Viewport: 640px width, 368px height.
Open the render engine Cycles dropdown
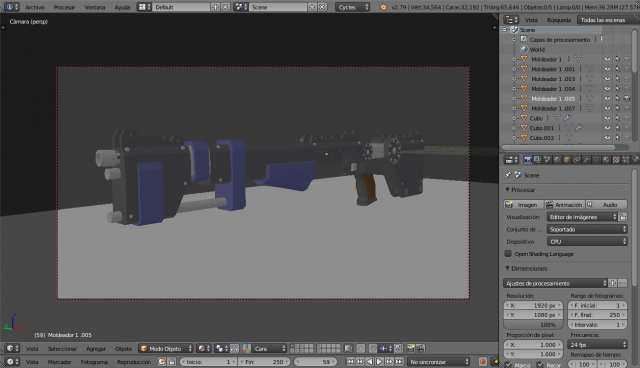pyautogui.click(x=352, y=7)
